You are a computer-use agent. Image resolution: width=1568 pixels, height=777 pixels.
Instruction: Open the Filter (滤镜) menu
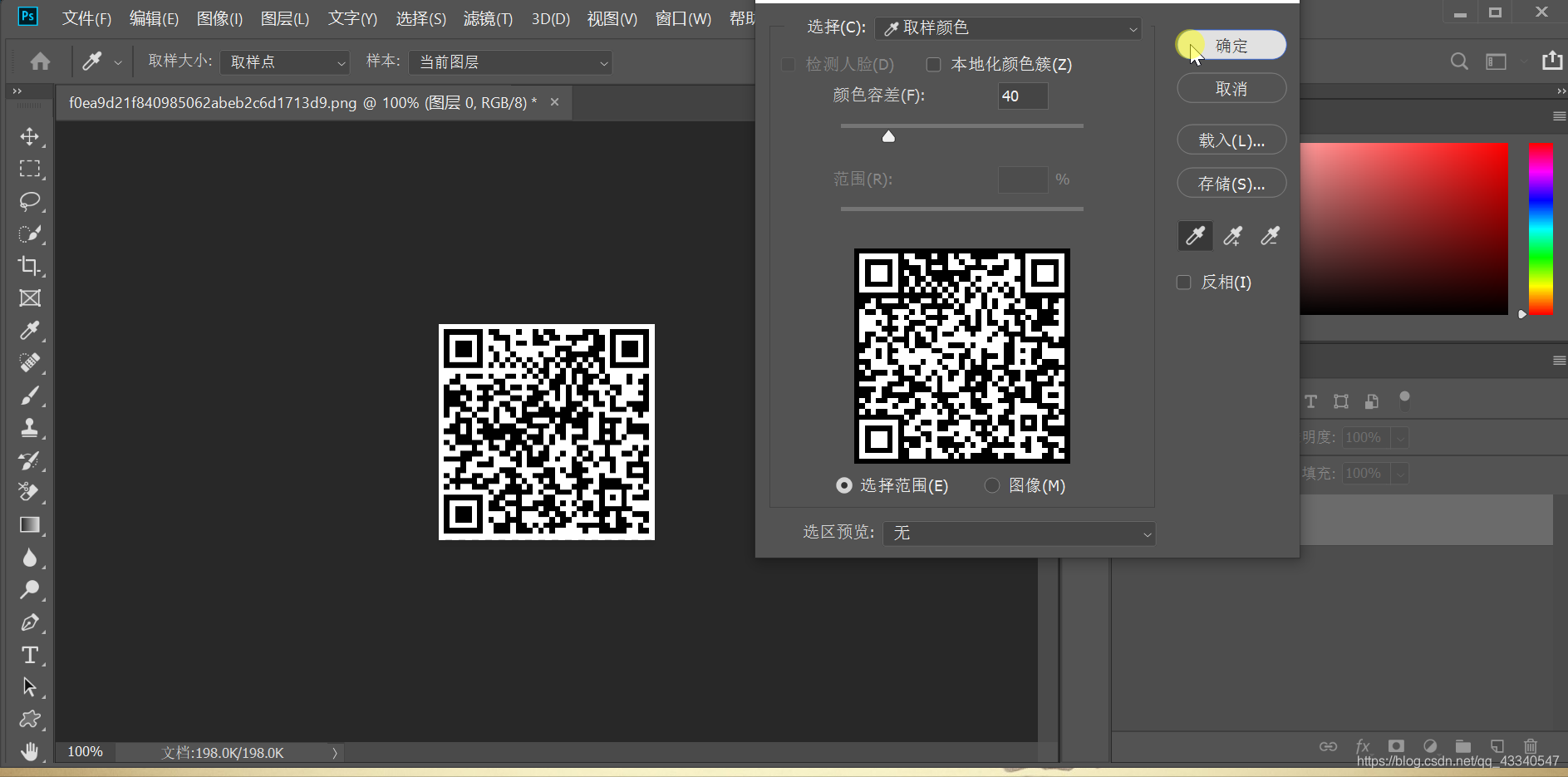click(x=488, y=18)
